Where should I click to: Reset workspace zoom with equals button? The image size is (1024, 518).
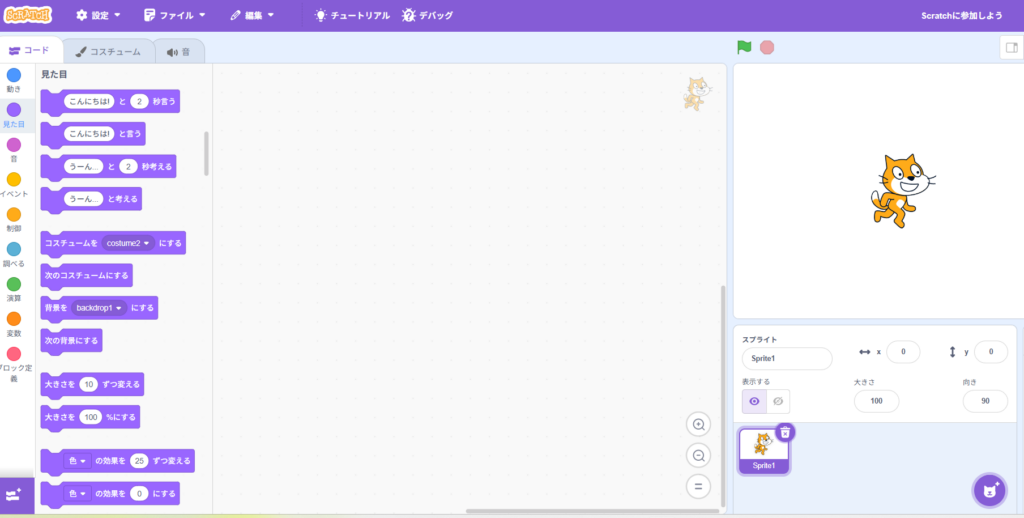pyautogui.click(x=698, y=486)
